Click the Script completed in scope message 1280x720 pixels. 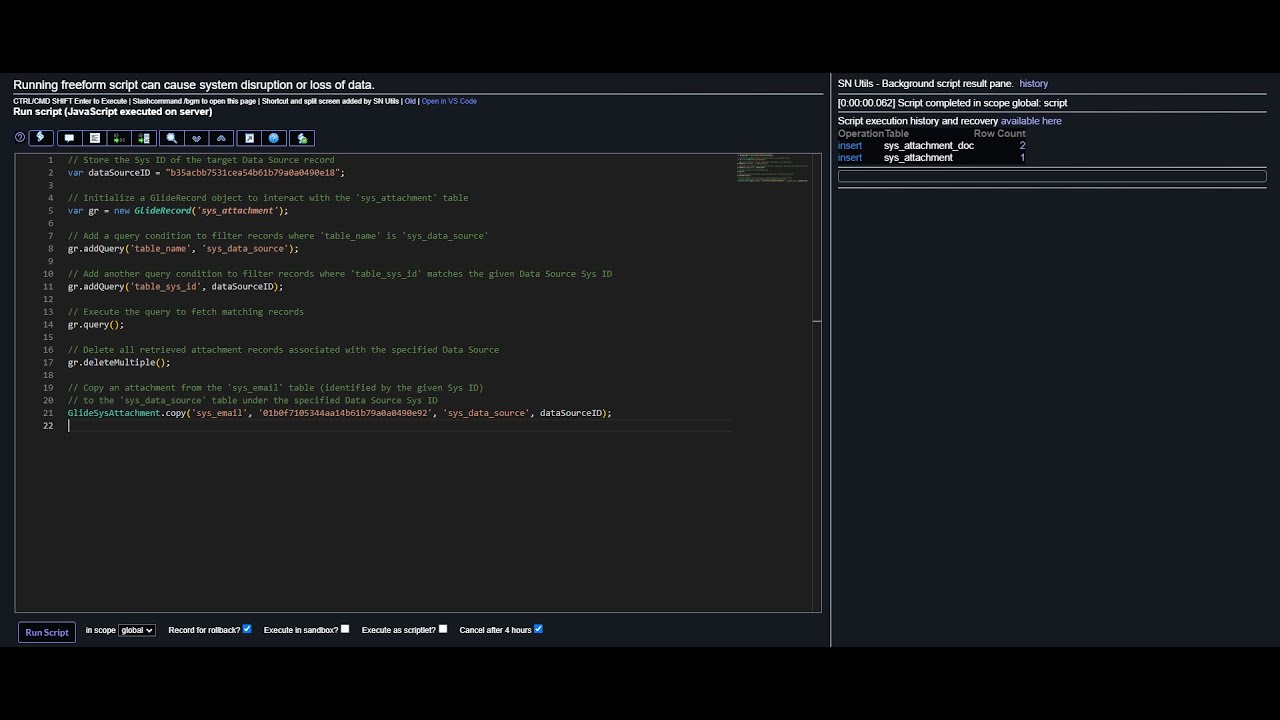click(x=952, y=103)
